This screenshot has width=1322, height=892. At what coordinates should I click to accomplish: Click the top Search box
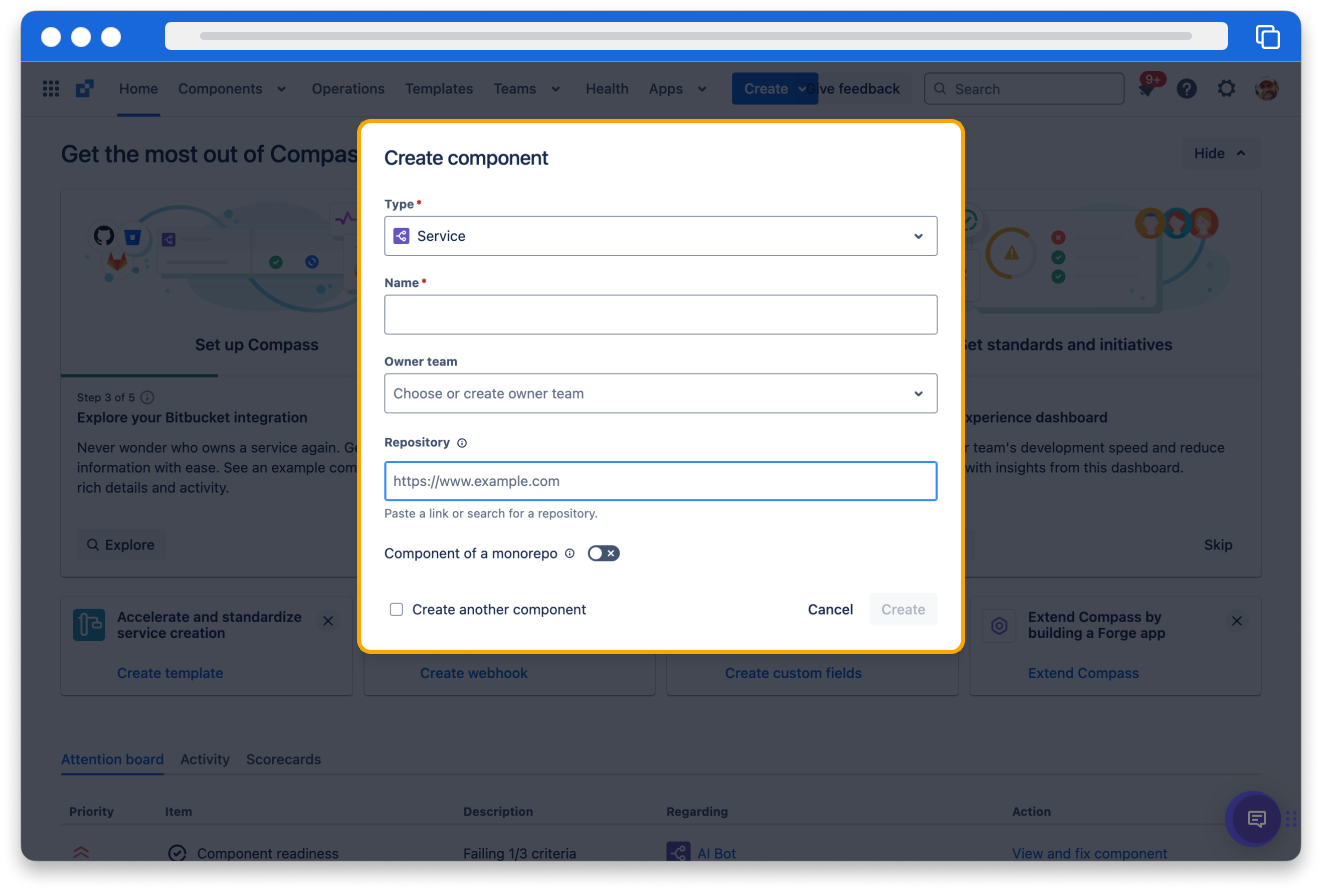1024,89
